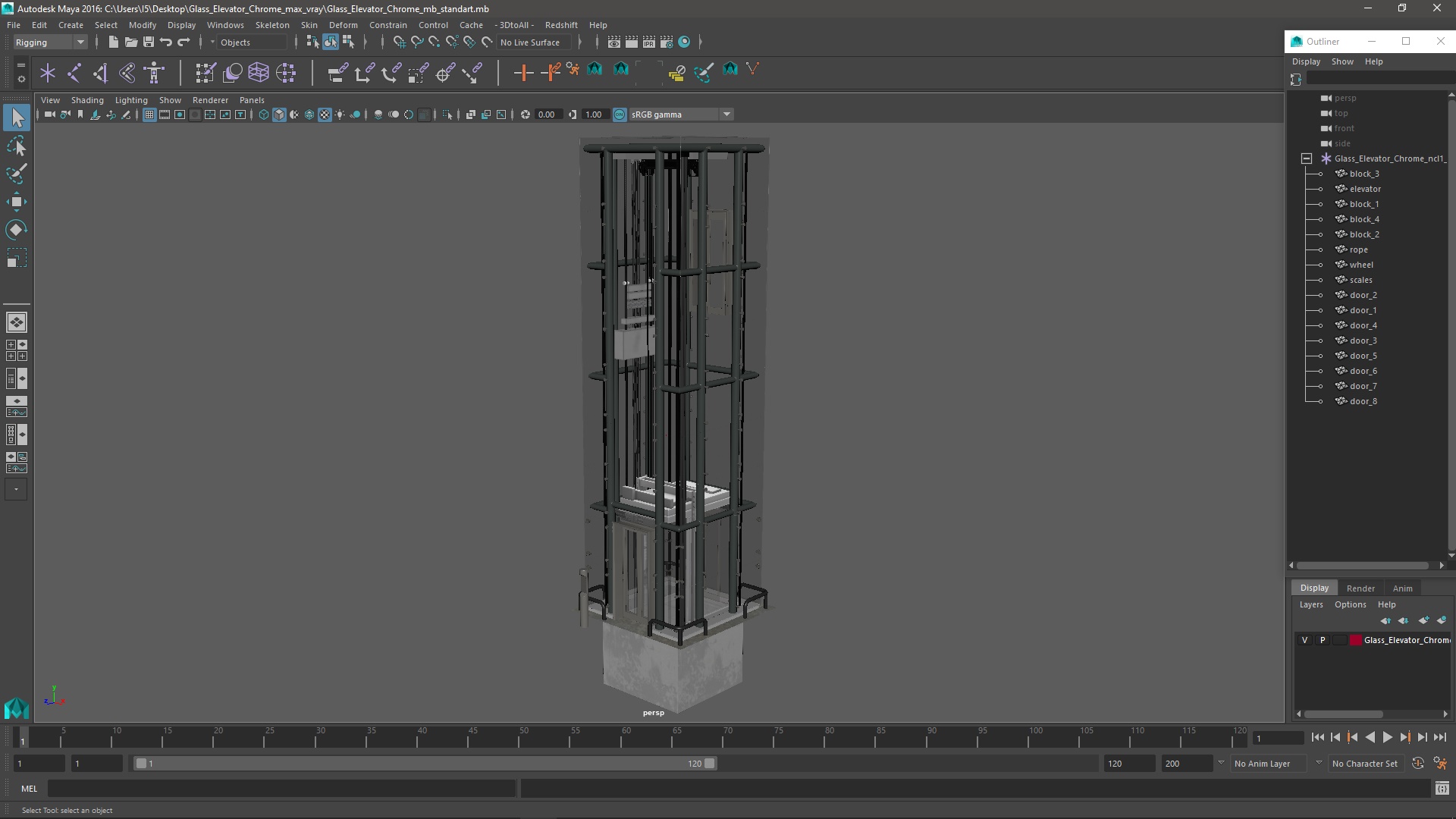Click the Undo arrow icon
This screenshot has width=1456, height=819.
pyautogui.click(x=166, y=42)
